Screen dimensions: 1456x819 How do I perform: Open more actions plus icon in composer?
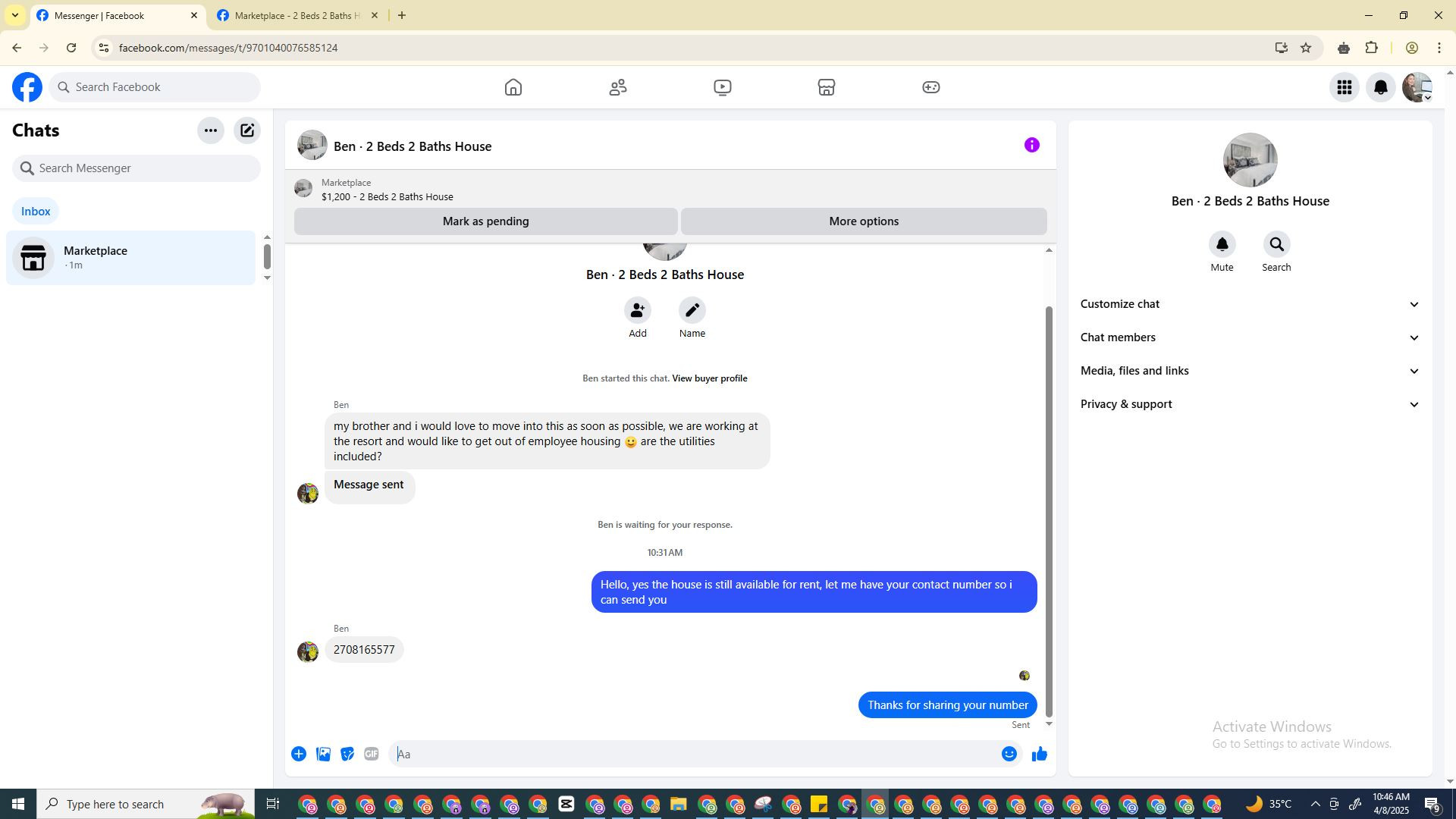(x=299, y=754)
